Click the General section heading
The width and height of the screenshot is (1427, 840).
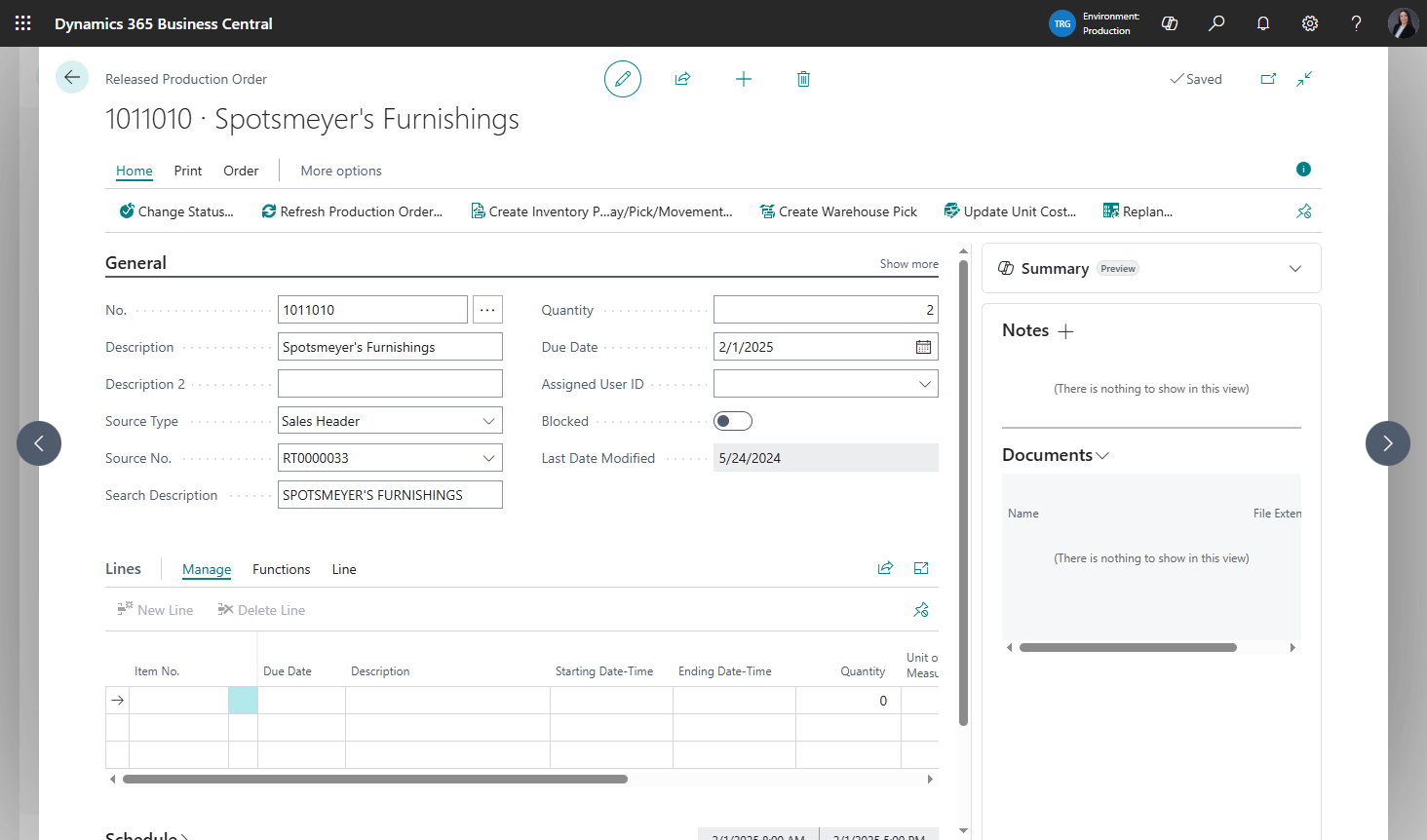[x=135, y=263]
